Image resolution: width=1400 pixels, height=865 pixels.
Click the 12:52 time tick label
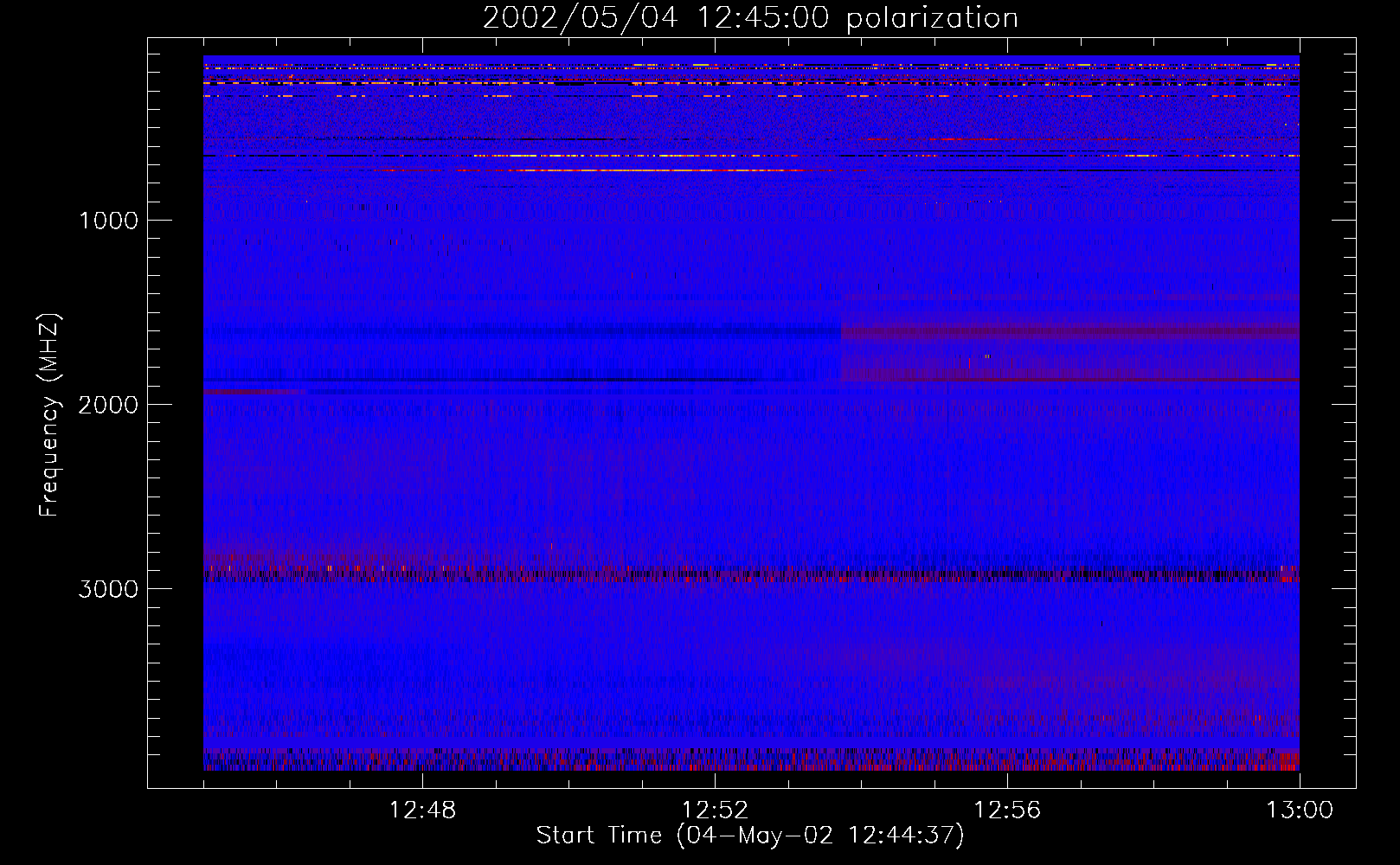(x=715, y=811)
